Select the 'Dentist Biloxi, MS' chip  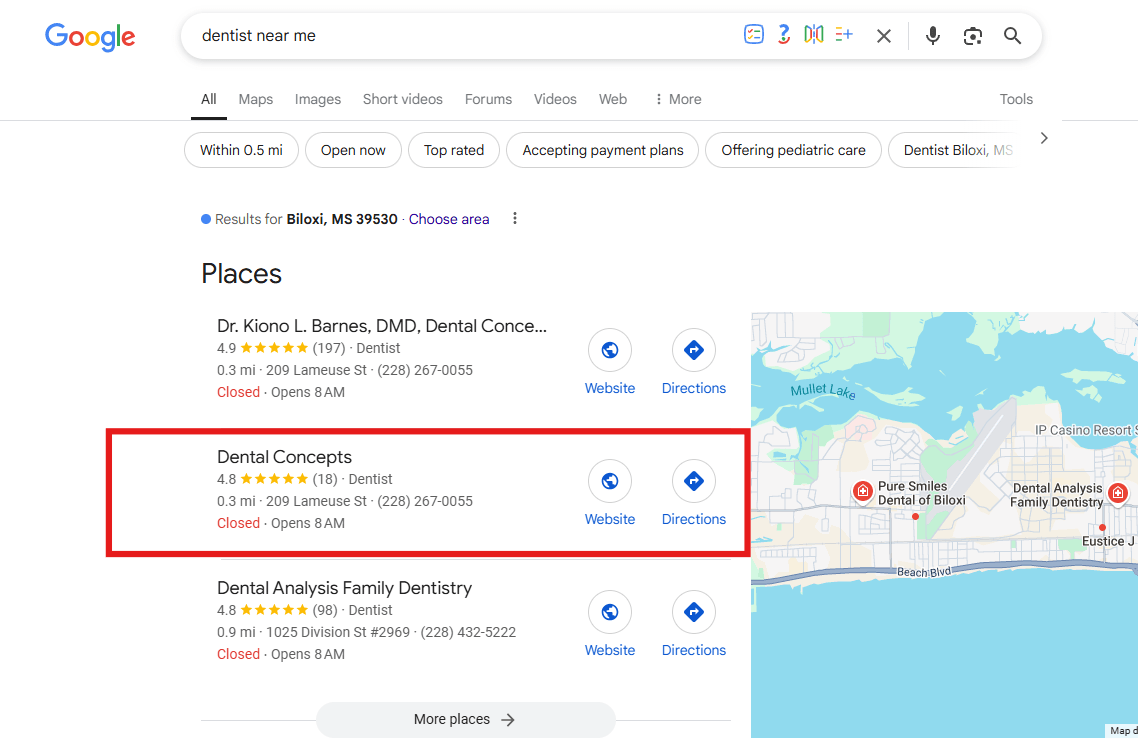point(951,150)
